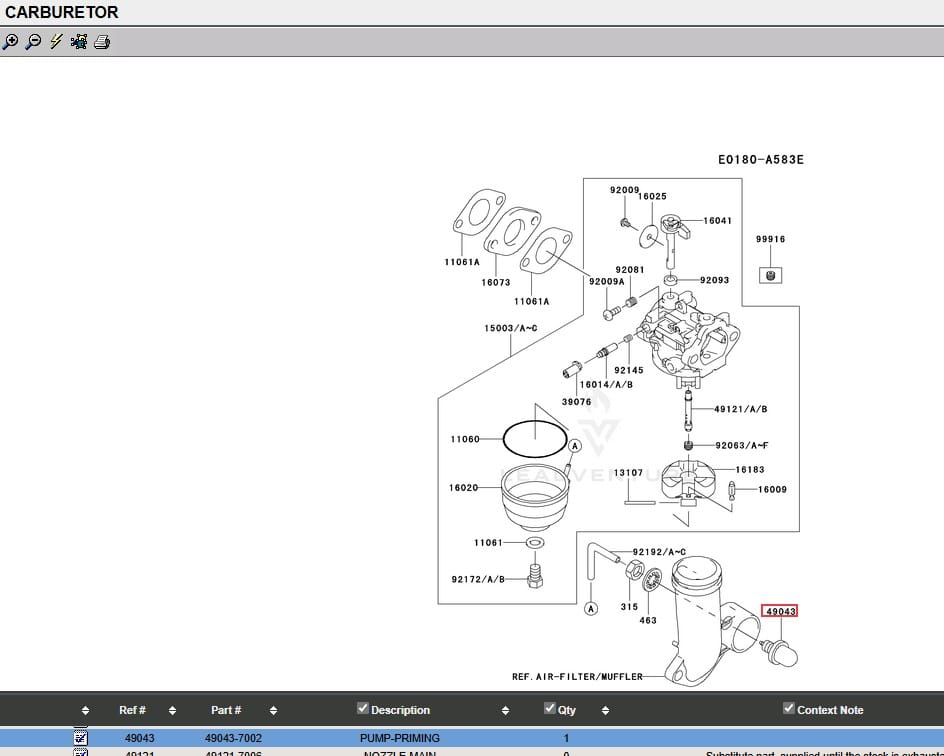Click sort arrows right after Part # header
Image resolution: width=944 pixels, height=756 pixels.
pyautogui.click(x=273, y=711)
